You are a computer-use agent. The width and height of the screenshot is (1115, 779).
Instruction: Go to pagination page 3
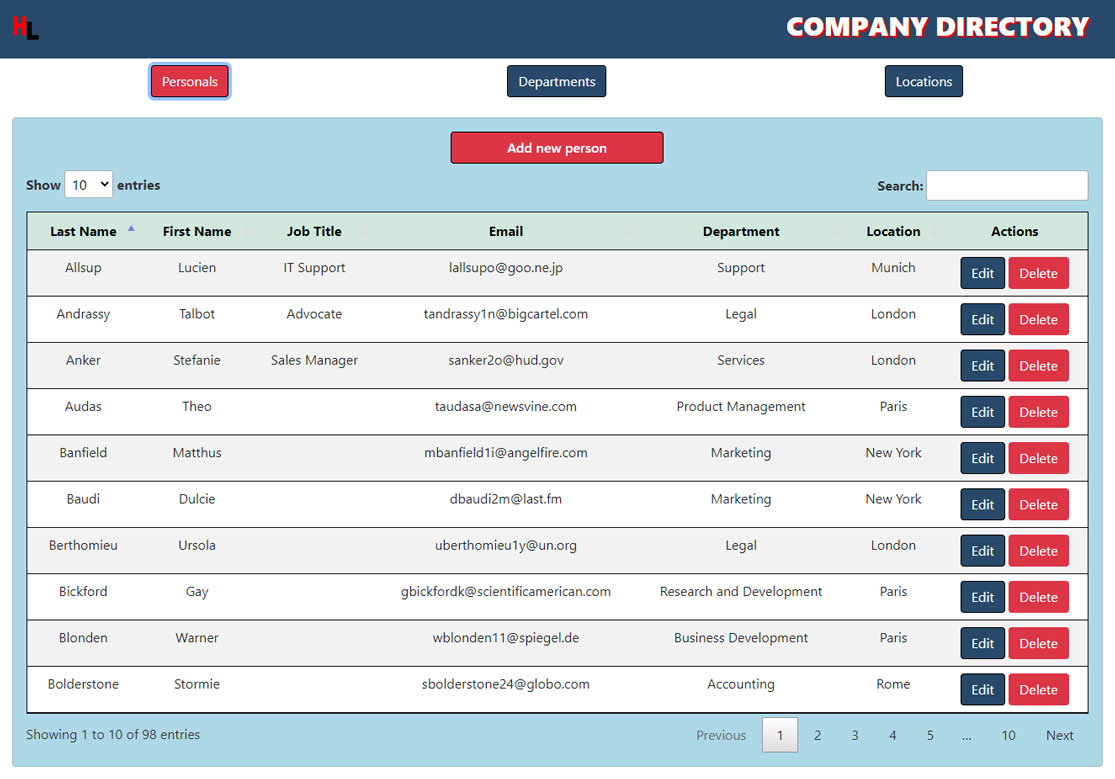(x=855, y=735)
